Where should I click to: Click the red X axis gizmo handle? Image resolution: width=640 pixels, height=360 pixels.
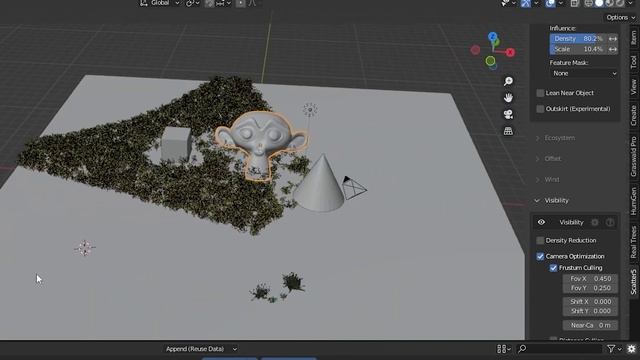pyautogui.click(x=510, y=52)
